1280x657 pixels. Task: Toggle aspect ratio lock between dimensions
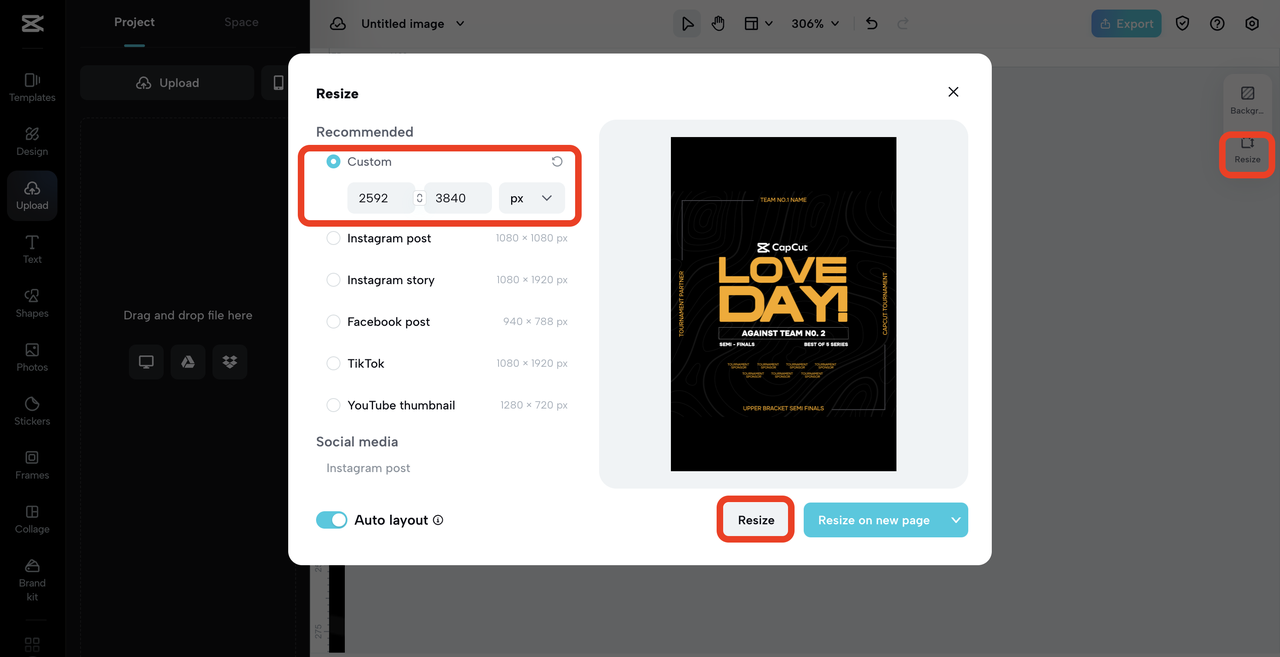[420, 198]
